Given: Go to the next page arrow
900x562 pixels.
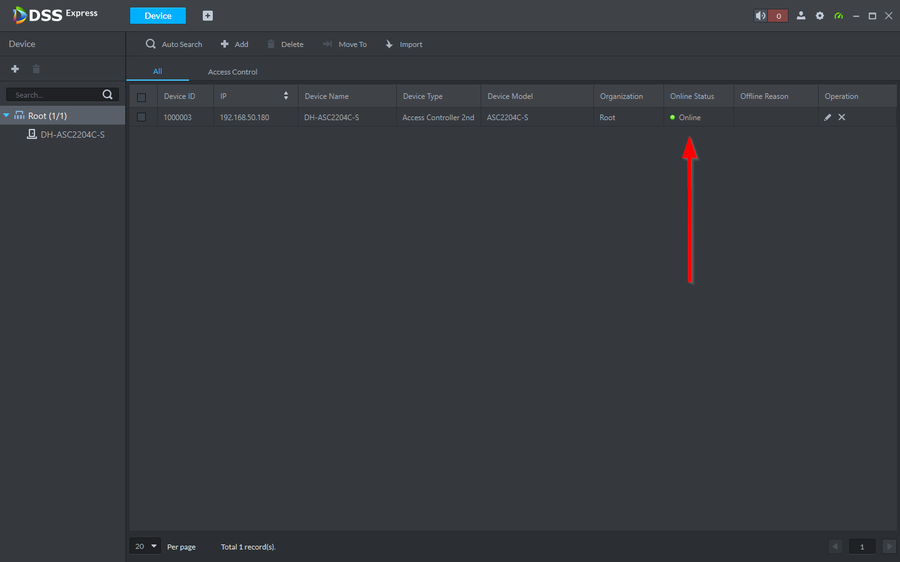Looking at the screenshot, I should coord(889,547).
